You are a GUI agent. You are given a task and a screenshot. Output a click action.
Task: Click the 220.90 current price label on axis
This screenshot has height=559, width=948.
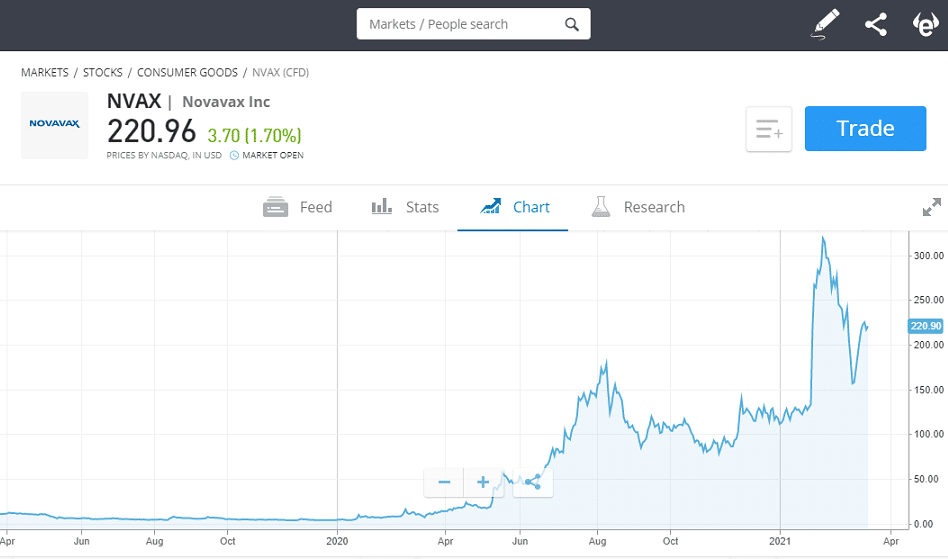[926, 326]
